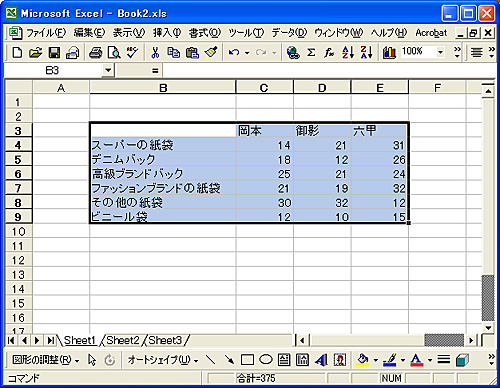The image size is (500, 388).
Task: Open the 図形の調整 dropdown menu
Action: pos(46,360)
